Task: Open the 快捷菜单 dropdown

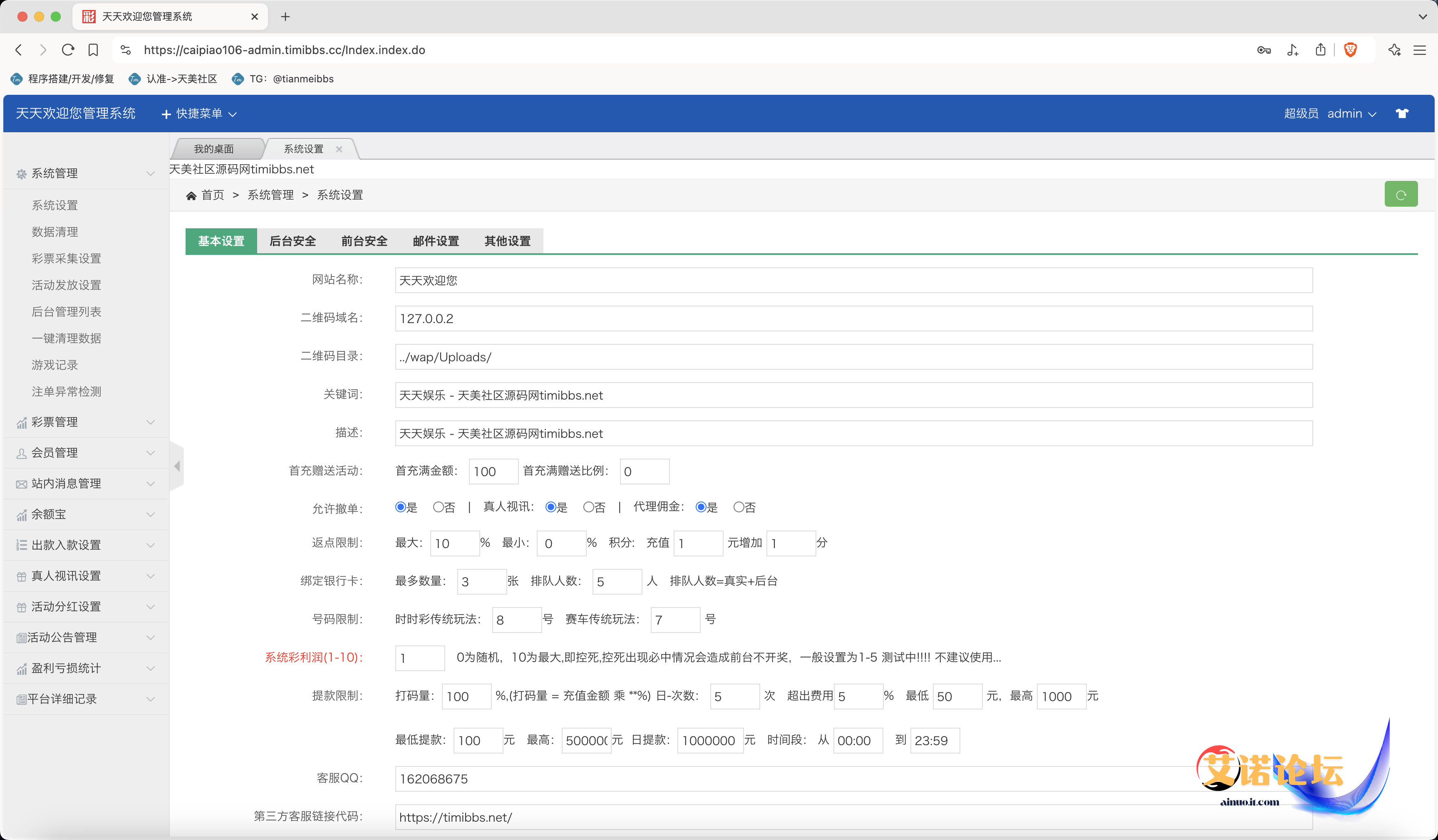Action: pos(199,114)
